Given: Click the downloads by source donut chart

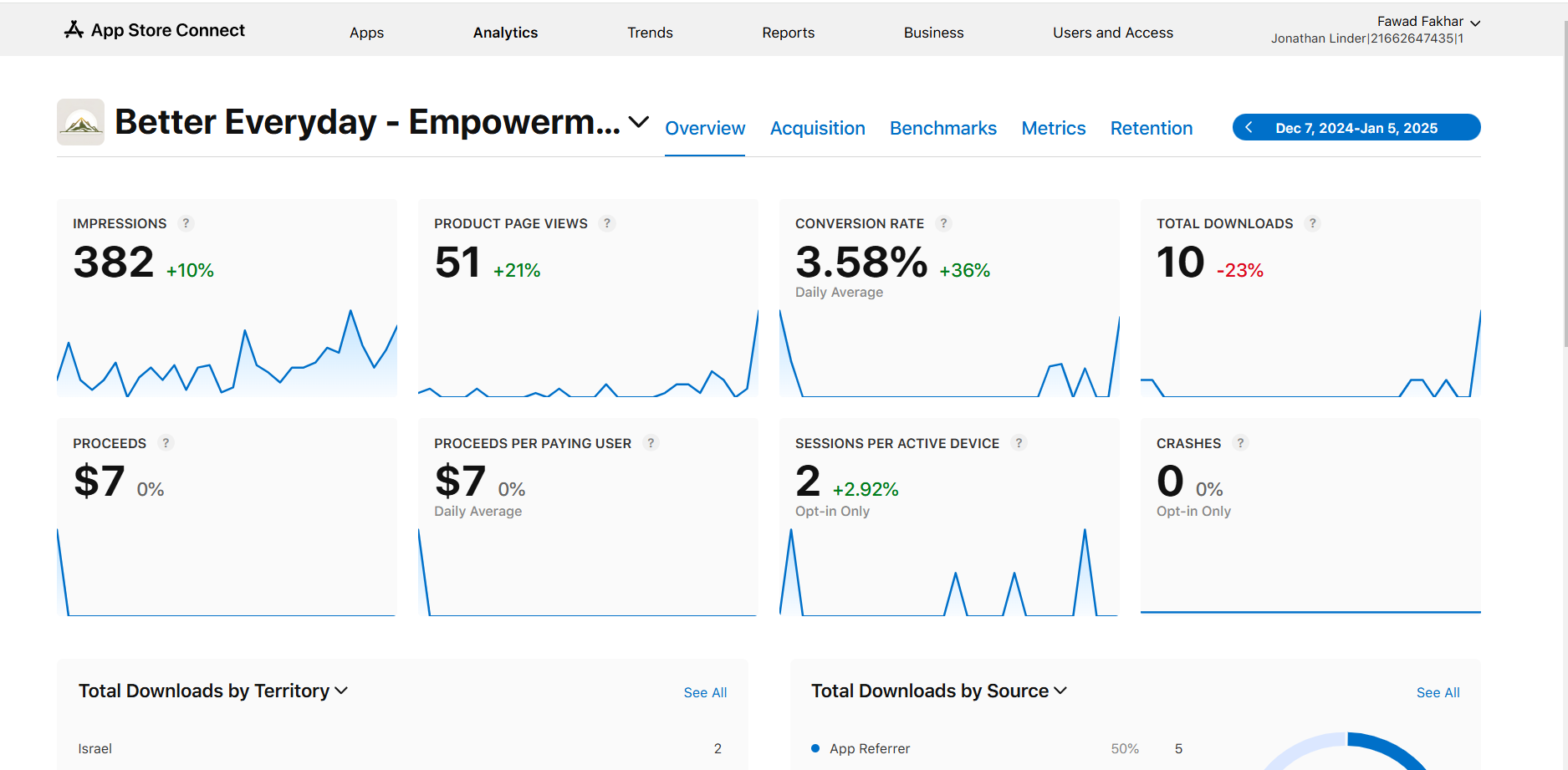Looking at the screenshot, I should (1346, 752).
